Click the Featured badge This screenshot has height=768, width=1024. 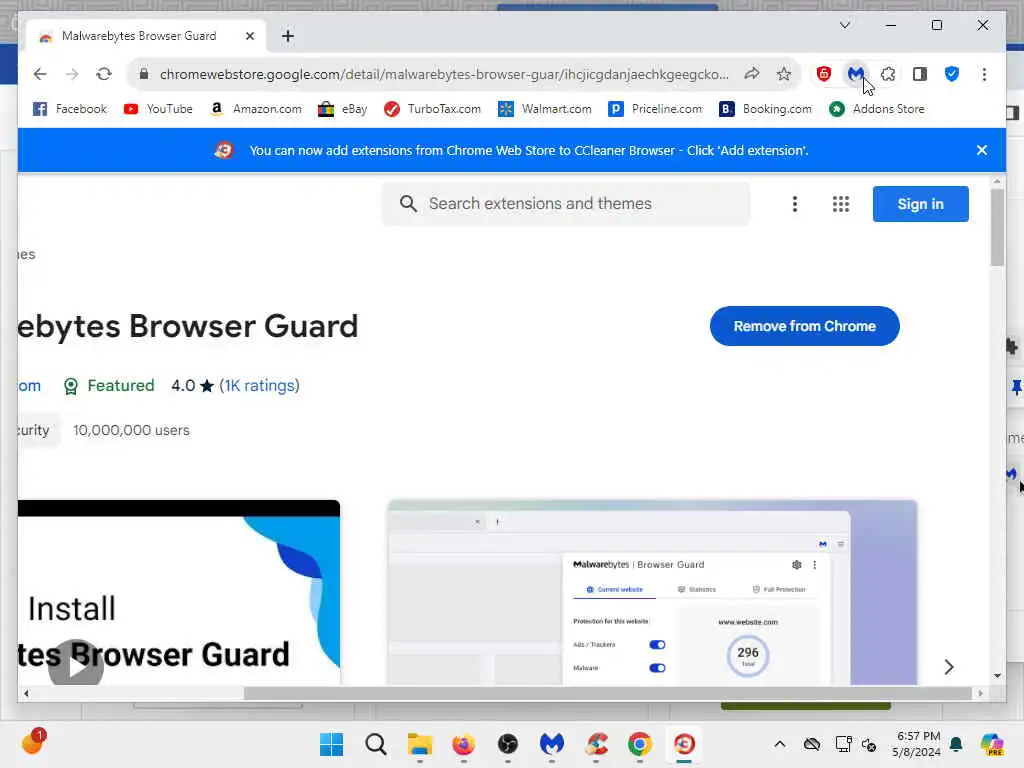click(x=109, y=385)
